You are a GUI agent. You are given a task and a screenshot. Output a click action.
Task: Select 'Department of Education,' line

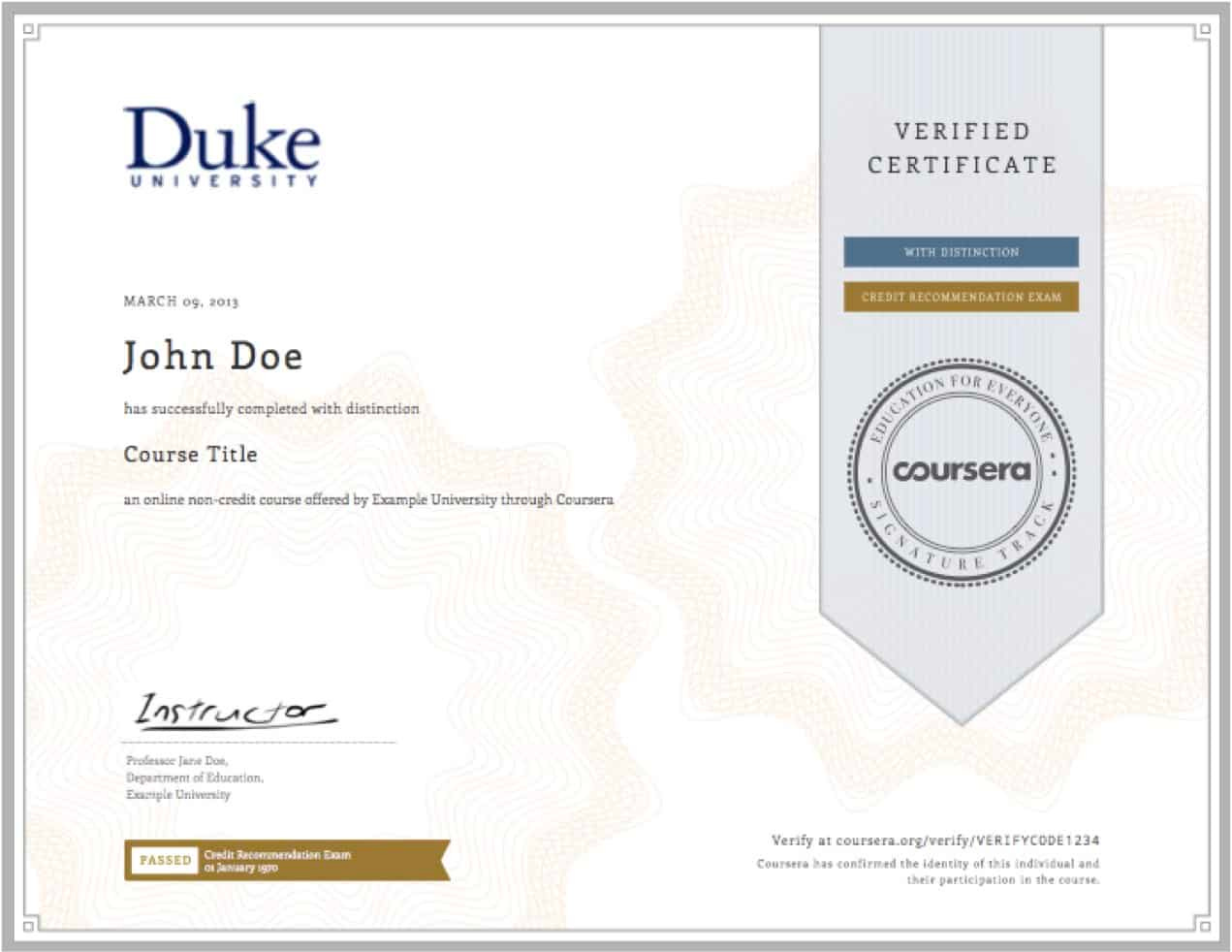point(195,777)
